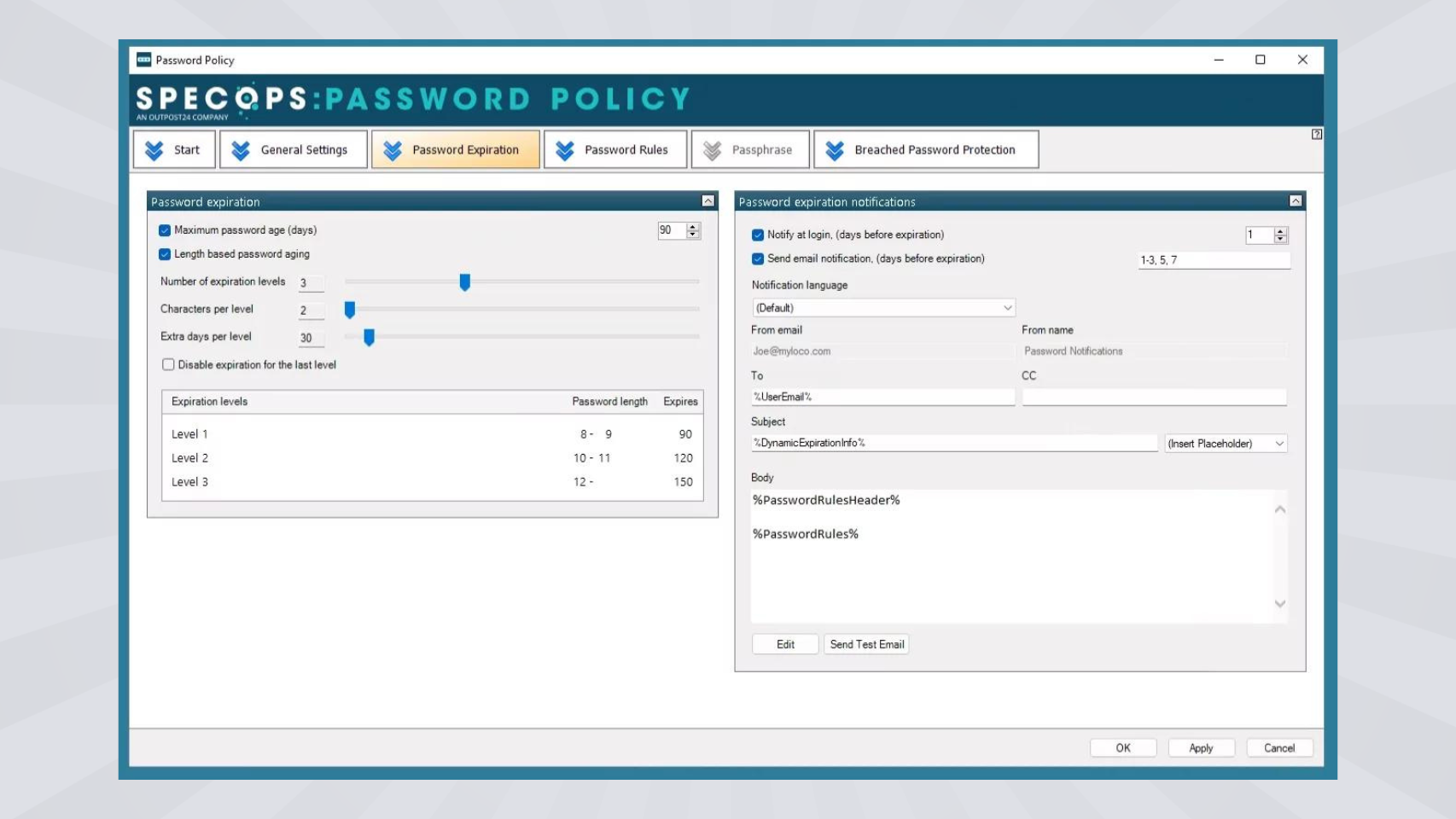
Task: Disable Length based password aging
Action: point(164,253)
